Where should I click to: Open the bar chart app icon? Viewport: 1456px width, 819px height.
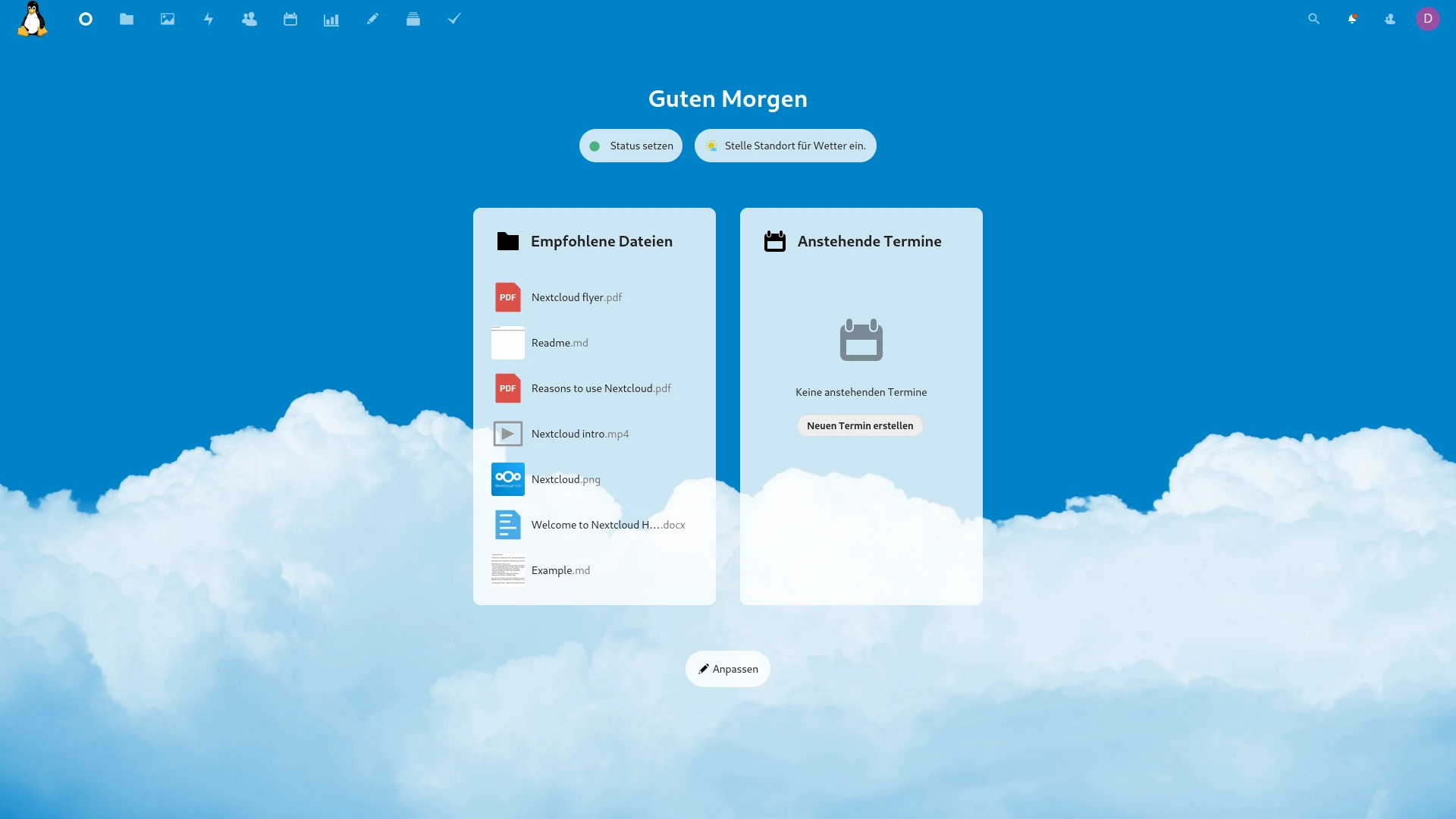pos(331,20)
